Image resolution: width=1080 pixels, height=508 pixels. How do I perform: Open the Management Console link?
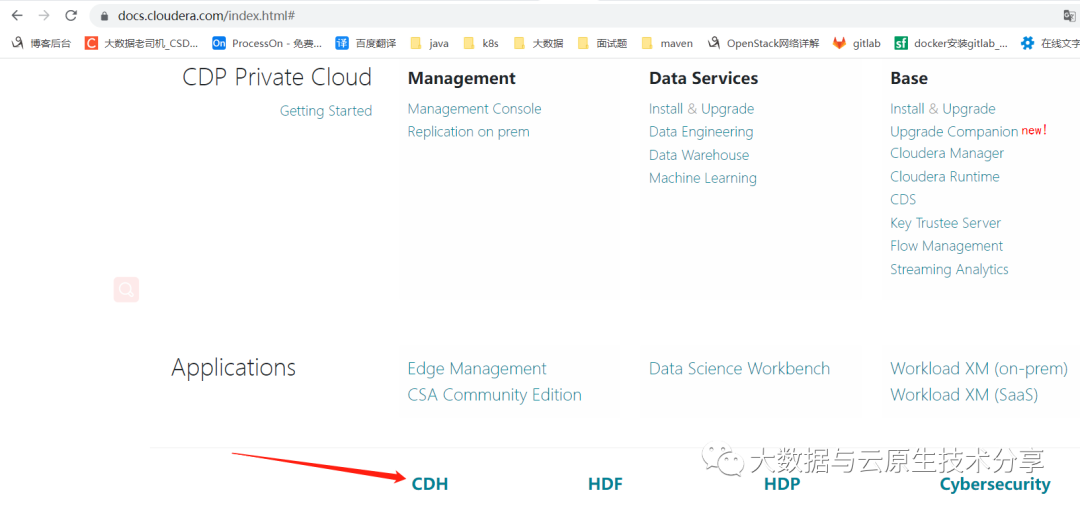click(474, 109)
